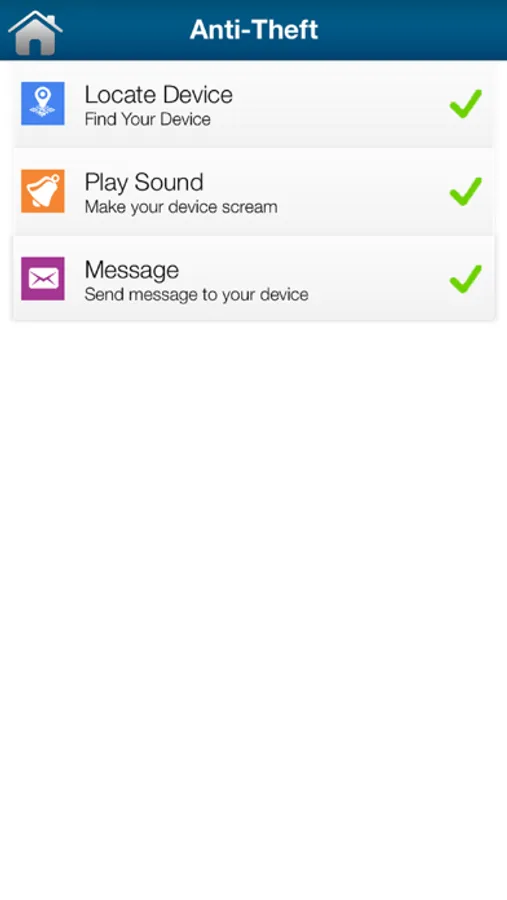The image size is (507, 900).
Task: Select 'Make your device scream' text
Action: [181, 207]
